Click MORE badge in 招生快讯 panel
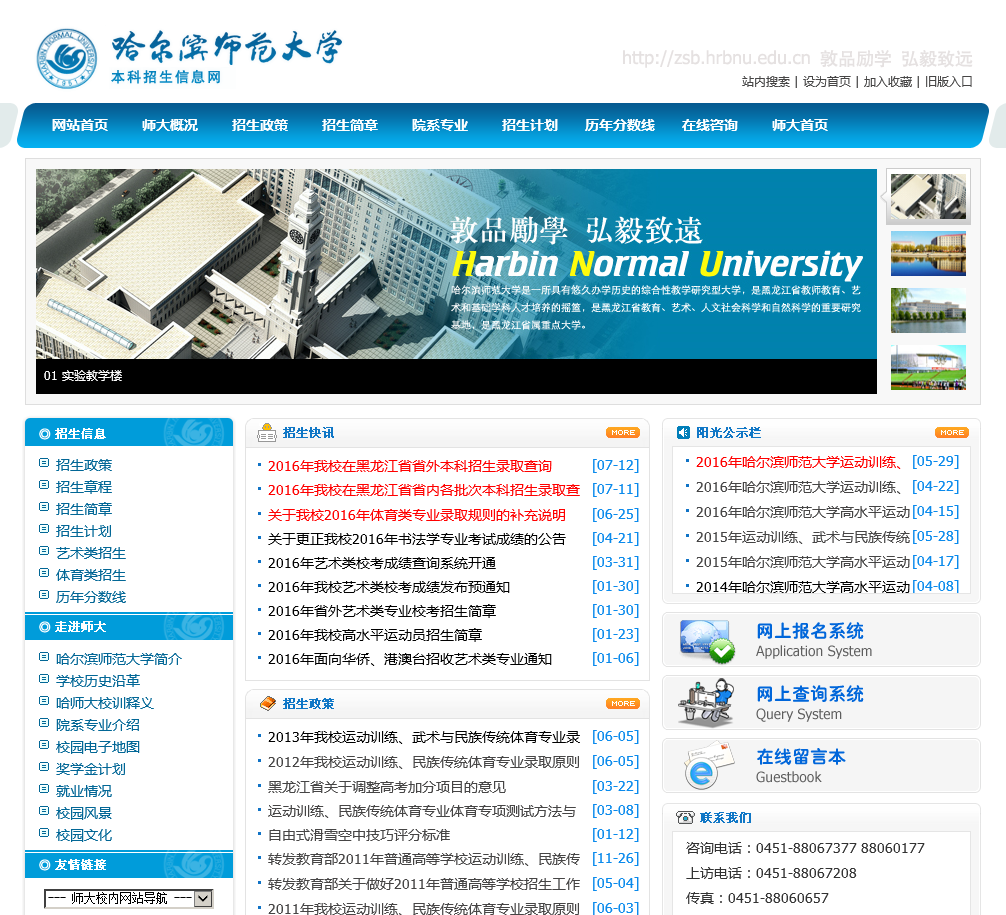 pos(623,432)
